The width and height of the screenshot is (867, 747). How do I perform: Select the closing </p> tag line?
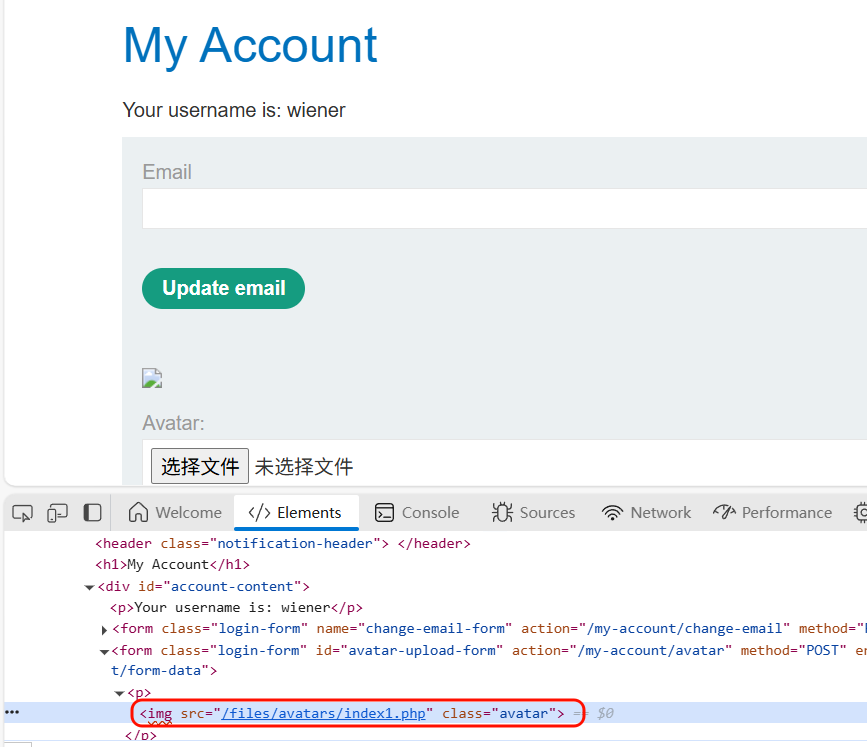140,735
